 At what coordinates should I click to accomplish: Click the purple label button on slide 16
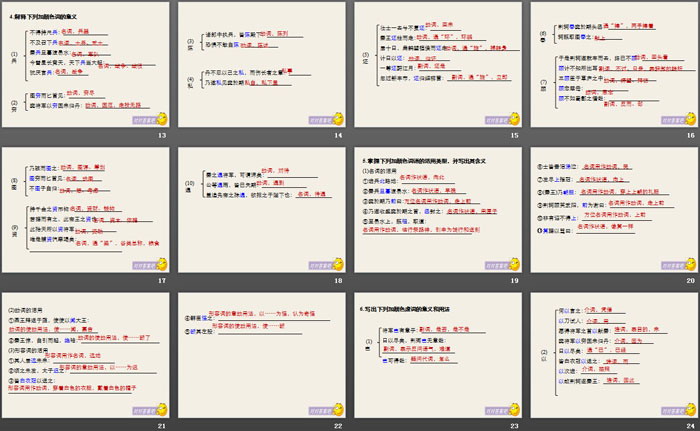click(x=673, y=120)
